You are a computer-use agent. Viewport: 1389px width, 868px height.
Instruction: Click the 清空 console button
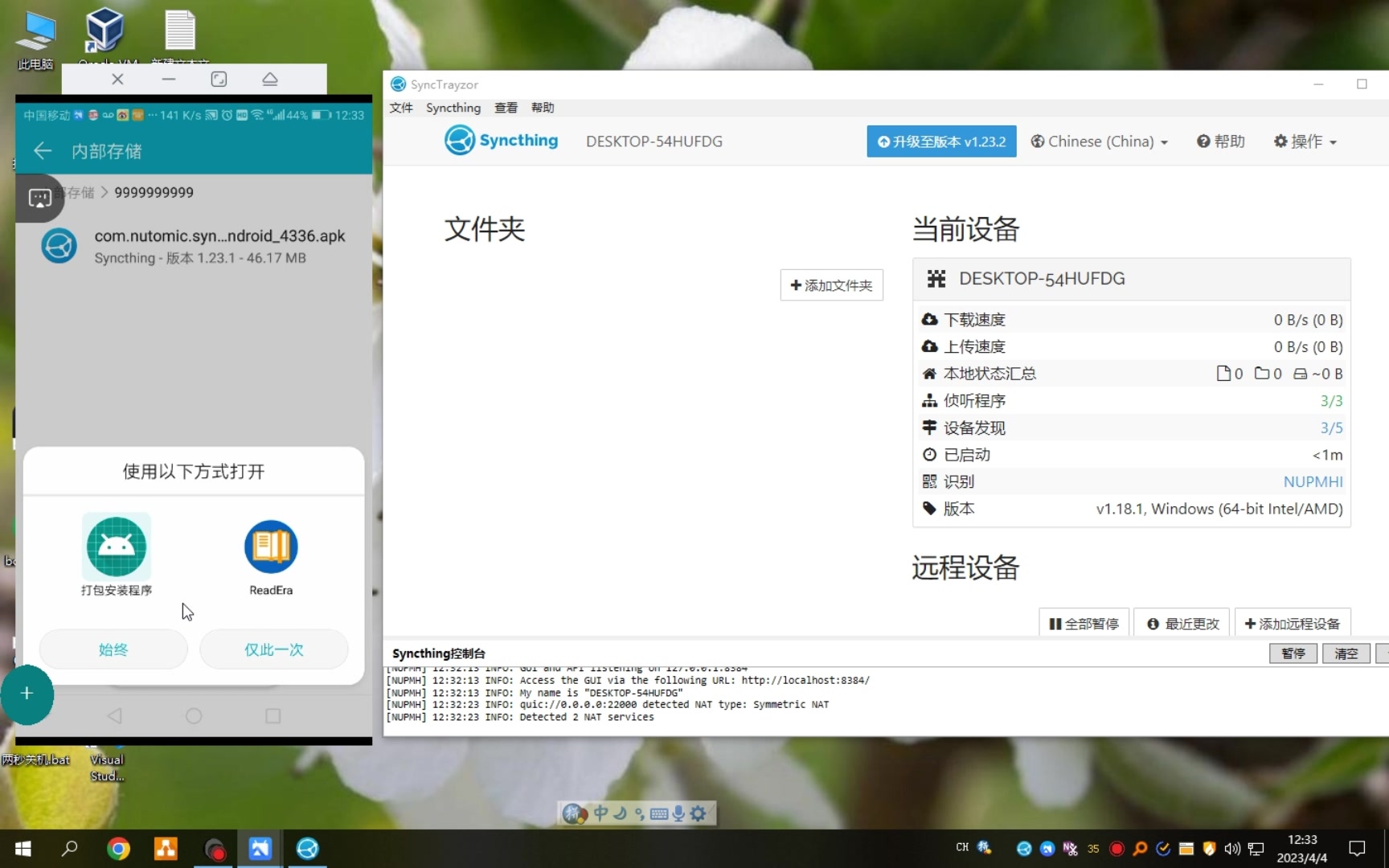(1346, 653)
